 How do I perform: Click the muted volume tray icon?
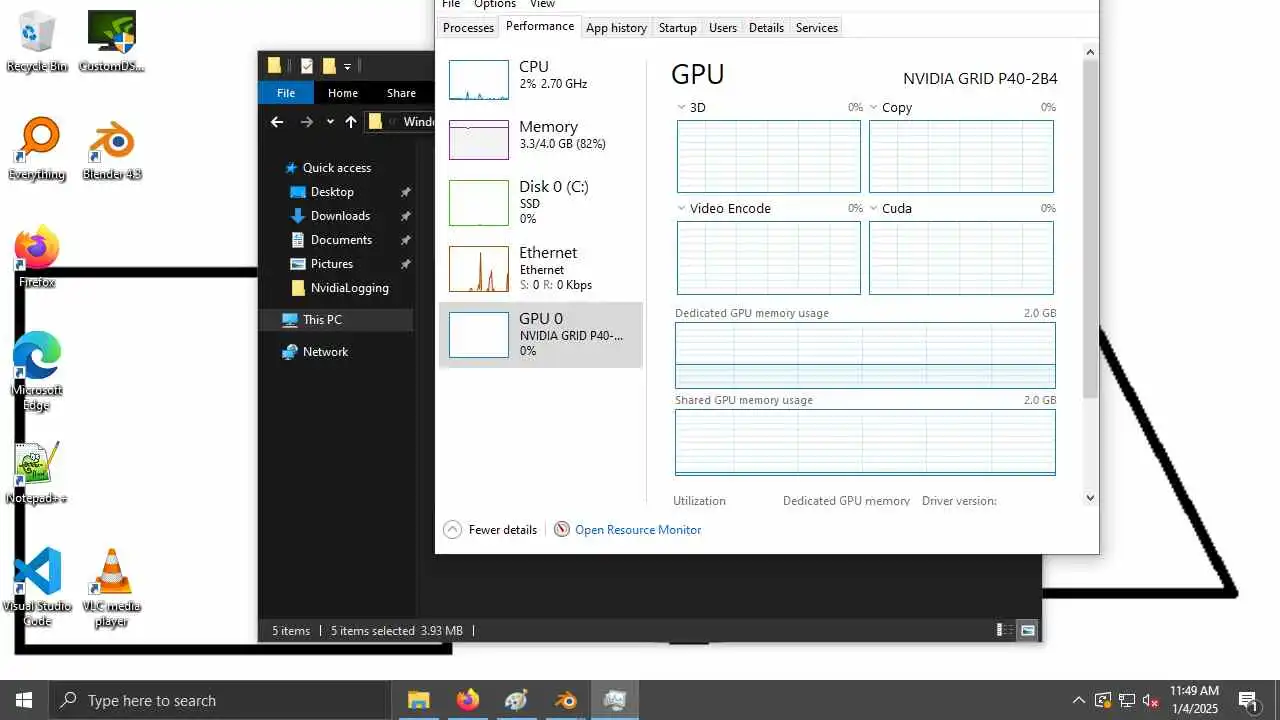[x=1150, y=700]
